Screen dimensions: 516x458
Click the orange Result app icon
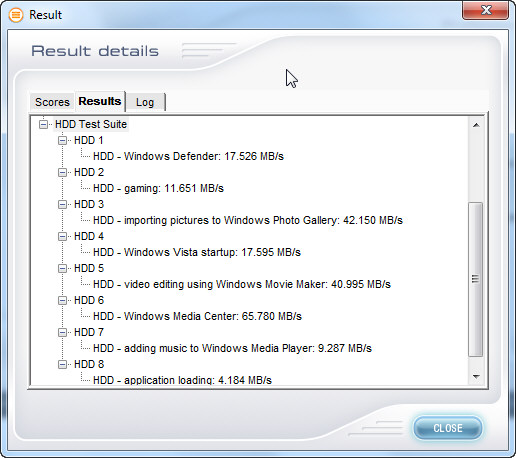(16, 15)
